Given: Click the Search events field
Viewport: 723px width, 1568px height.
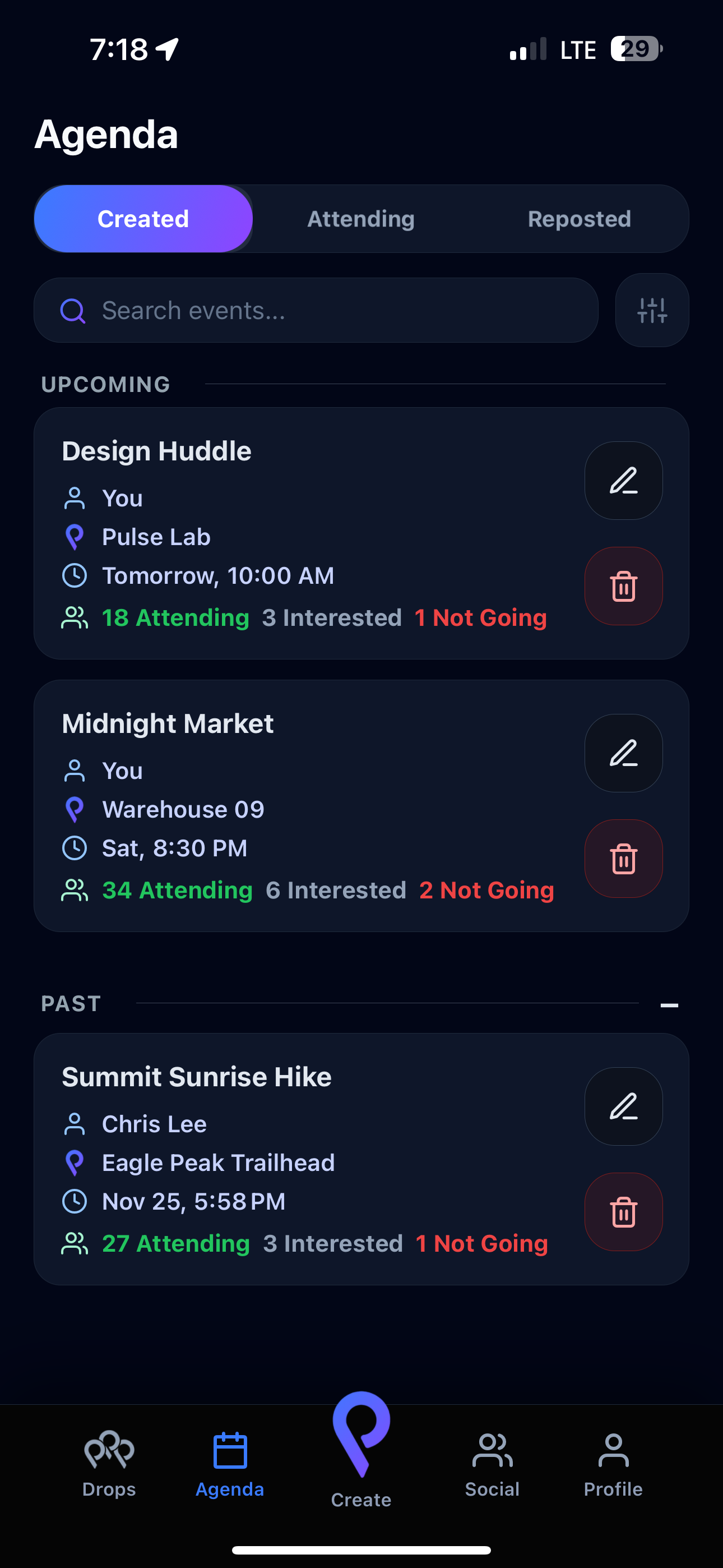Looking at the screenshot, I should pos(317,311).
